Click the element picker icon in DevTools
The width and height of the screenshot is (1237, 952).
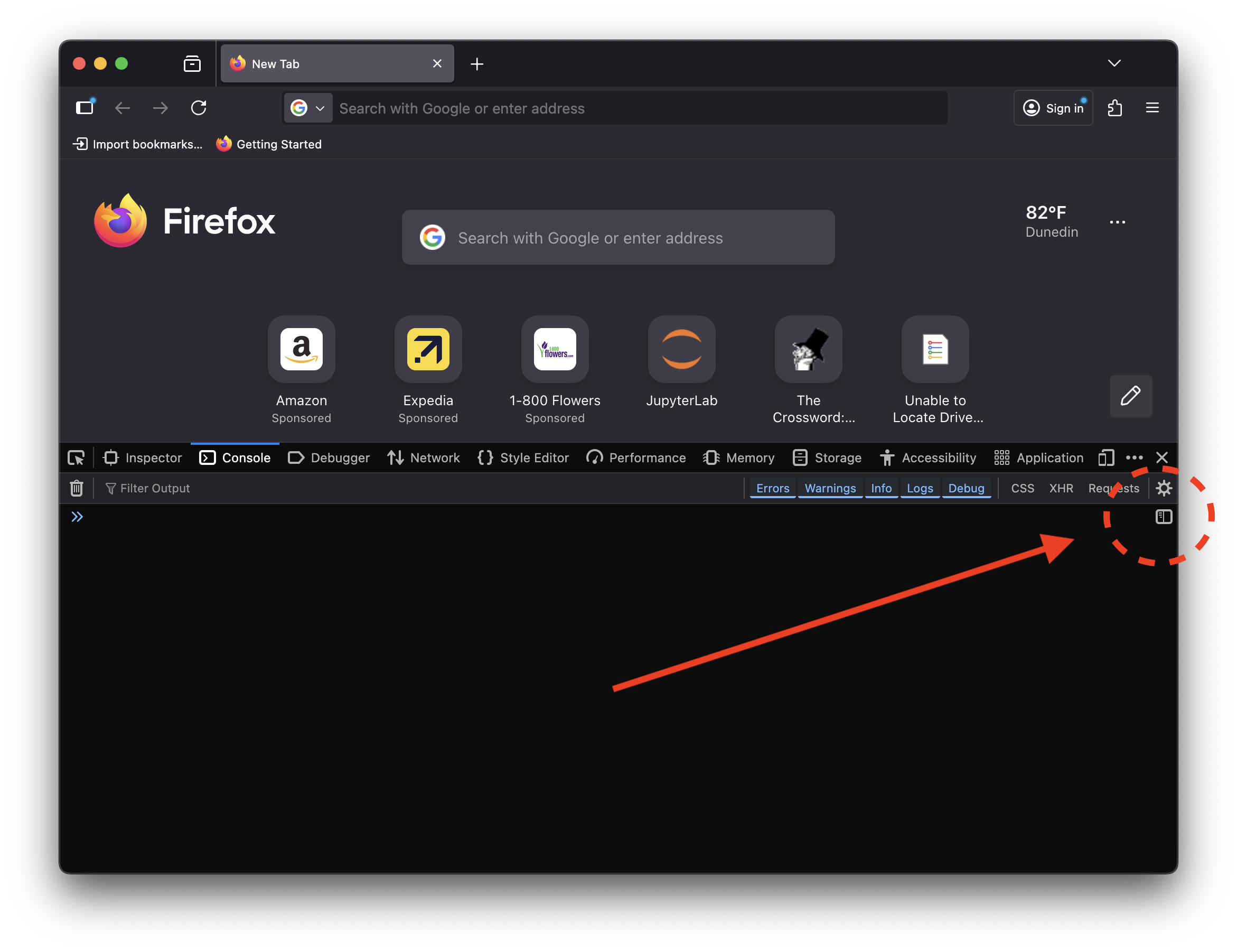pyautogui.click(x=76, y=458)
